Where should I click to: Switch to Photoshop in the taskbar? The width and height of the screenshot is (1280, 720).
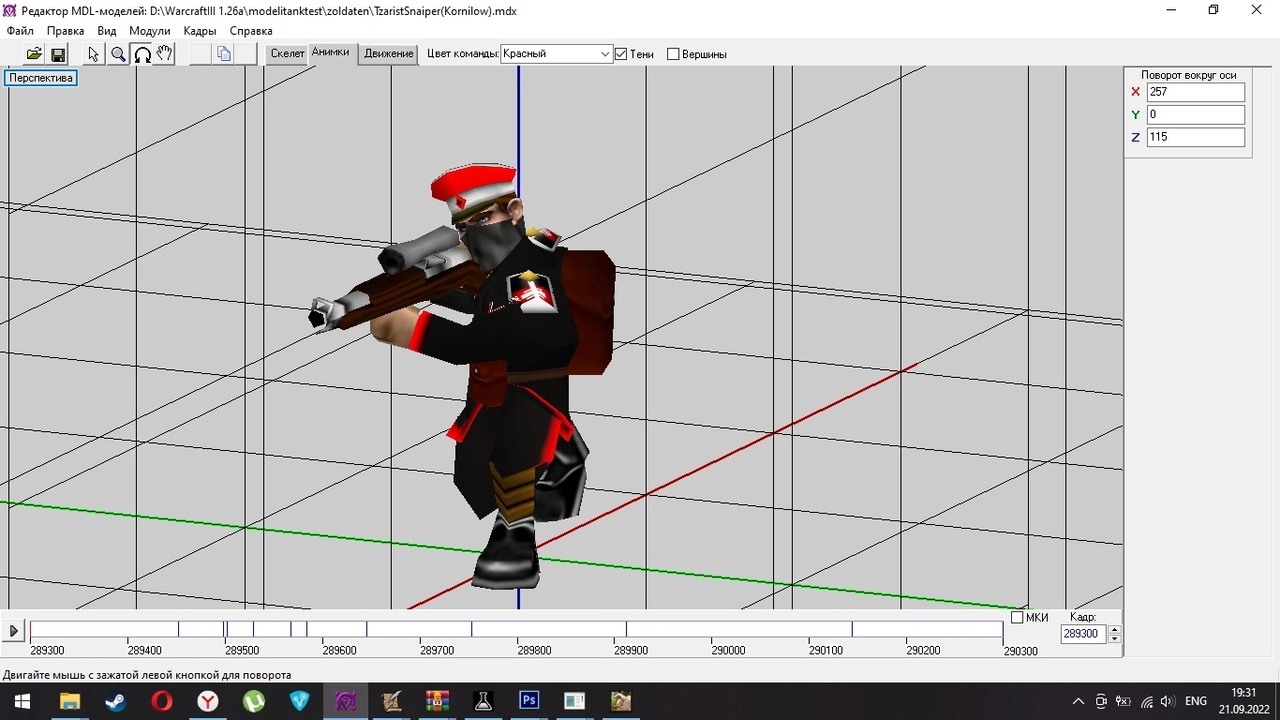pyautogui.click(x=530, y=701)
